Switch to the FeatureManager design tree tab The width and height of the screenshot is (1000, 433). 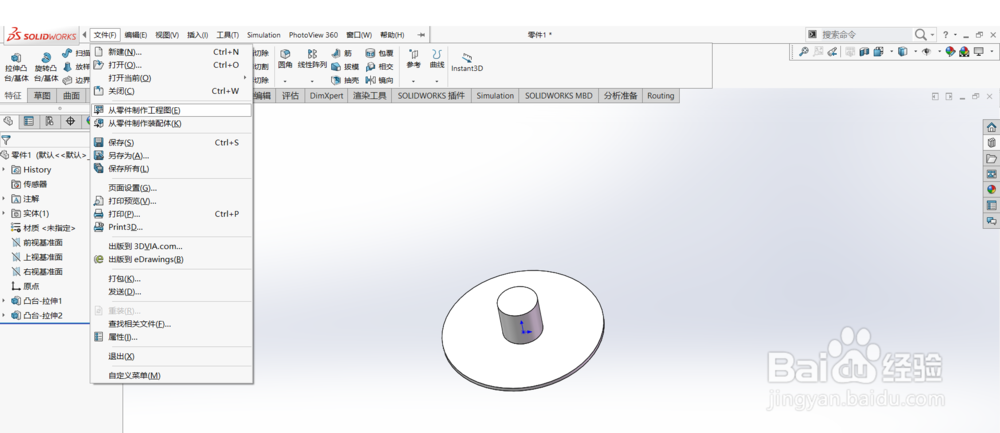coord(8,121)
